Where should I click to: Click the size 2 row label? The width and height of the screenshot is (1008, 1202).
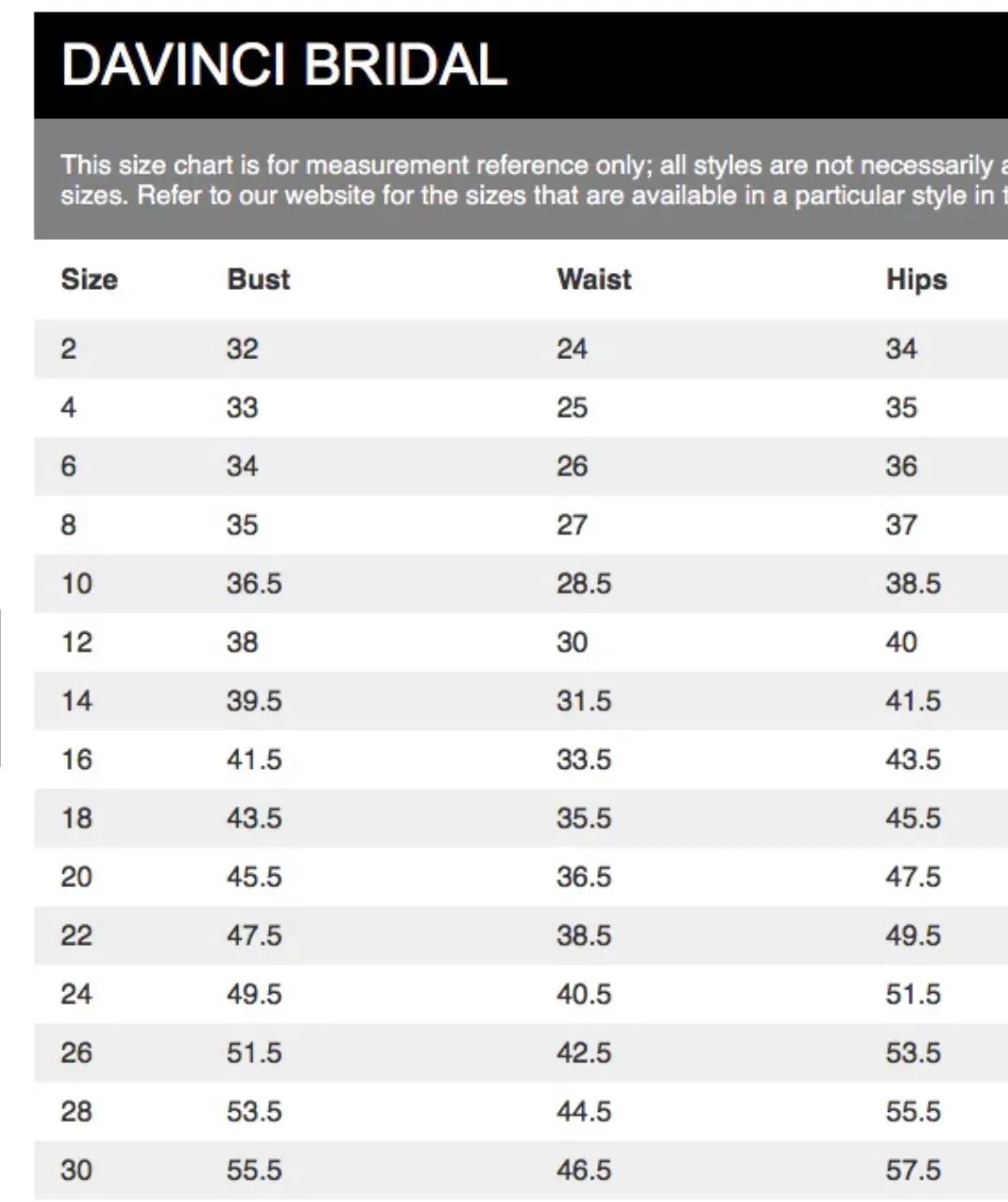pos(68,349)
